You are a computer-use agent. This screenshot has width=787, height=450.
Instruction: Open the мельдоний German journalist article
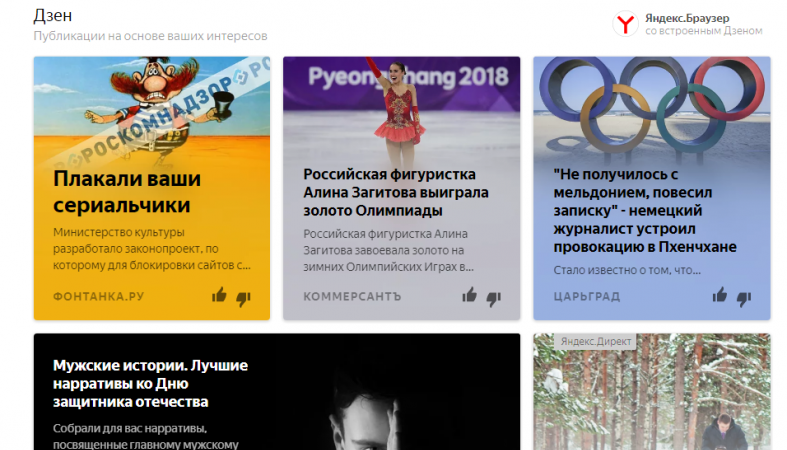point(645,210)
